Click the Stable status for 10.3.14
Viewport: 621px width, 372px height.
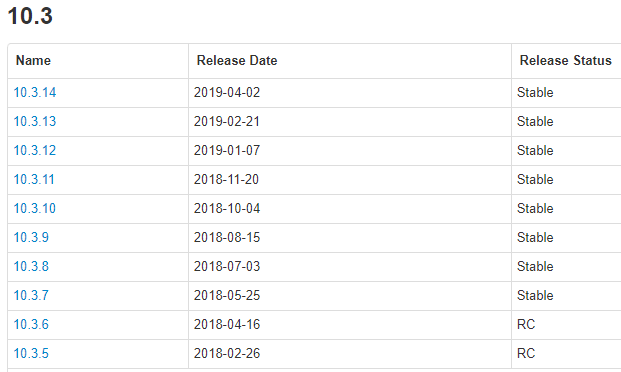click(x=535, y=92)
